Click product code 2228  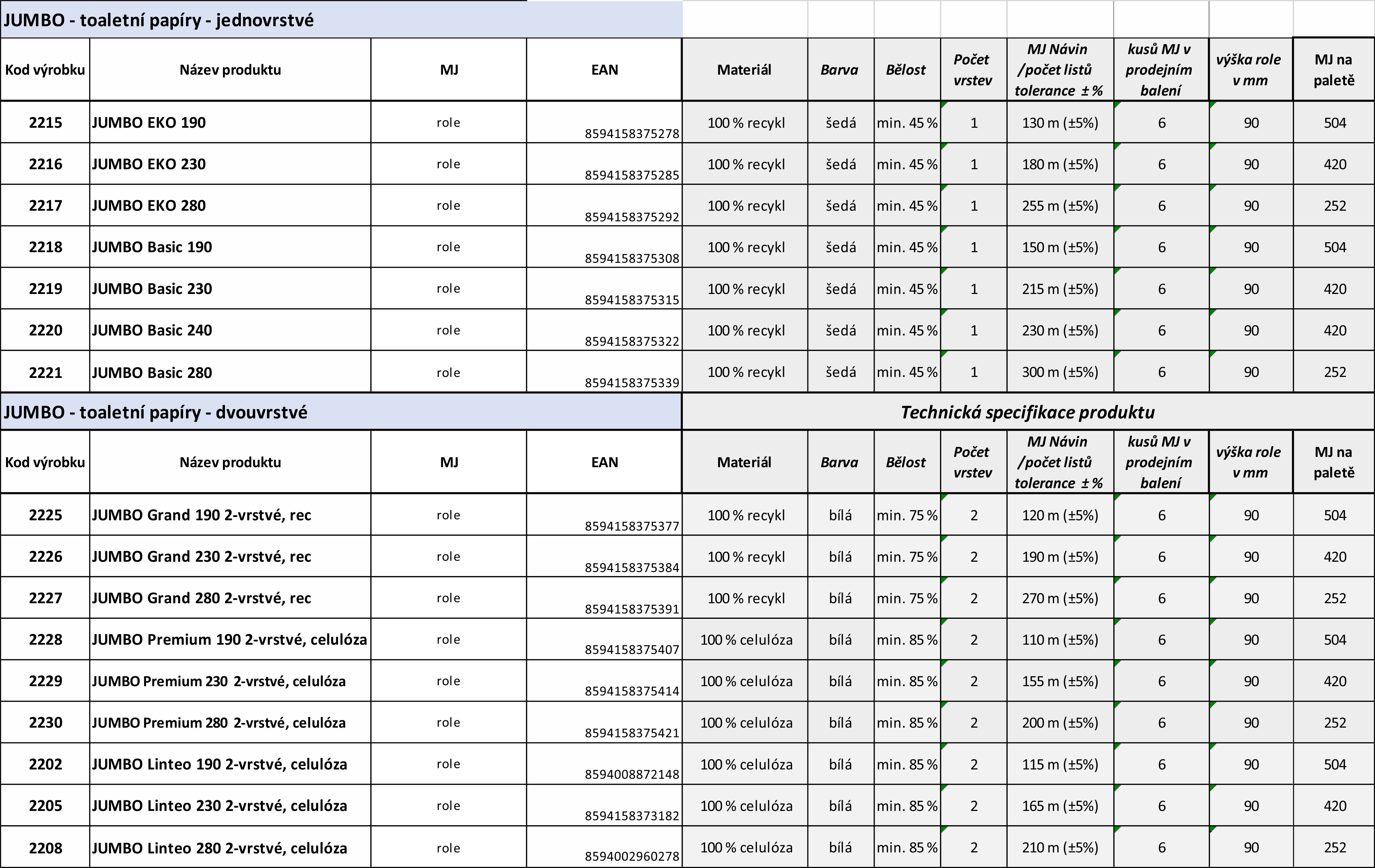[46, 640]
